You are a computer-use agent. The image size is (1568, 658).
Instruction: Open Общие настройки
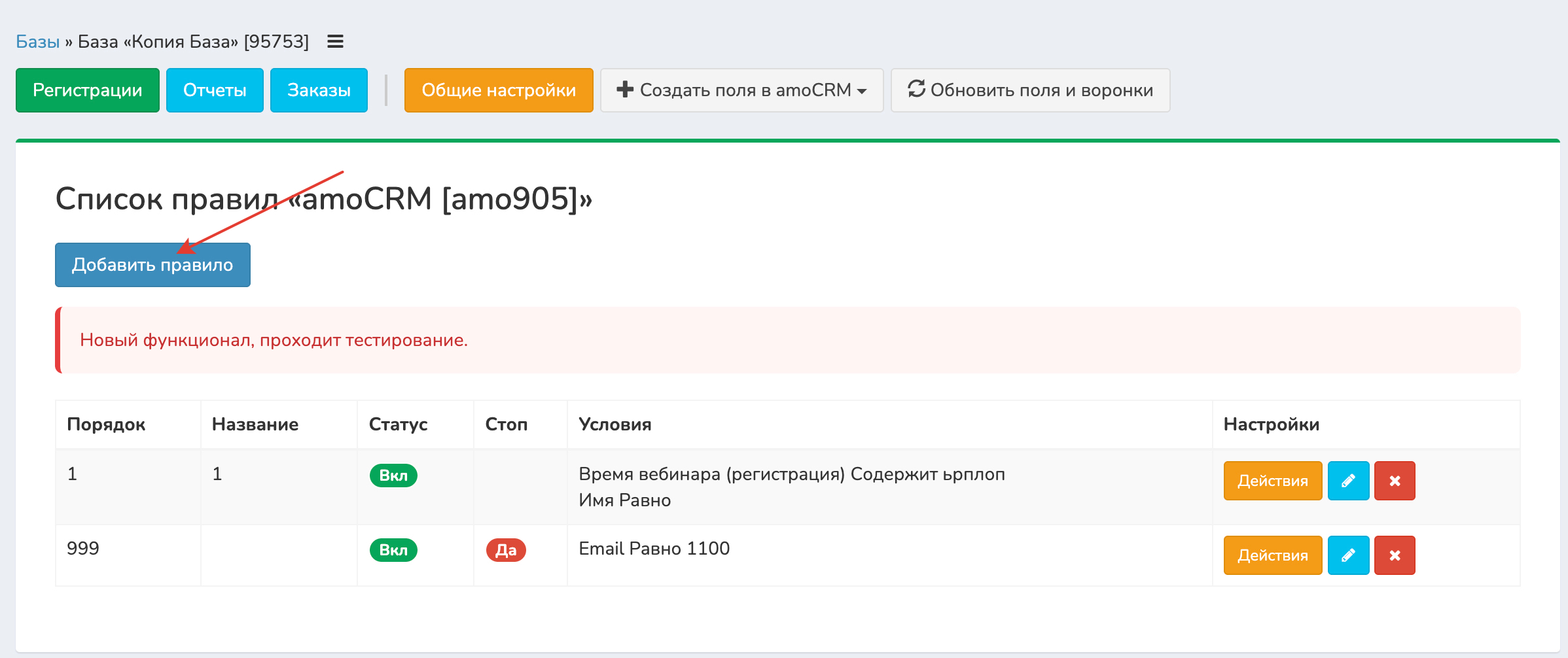click(x=499, y=90)
